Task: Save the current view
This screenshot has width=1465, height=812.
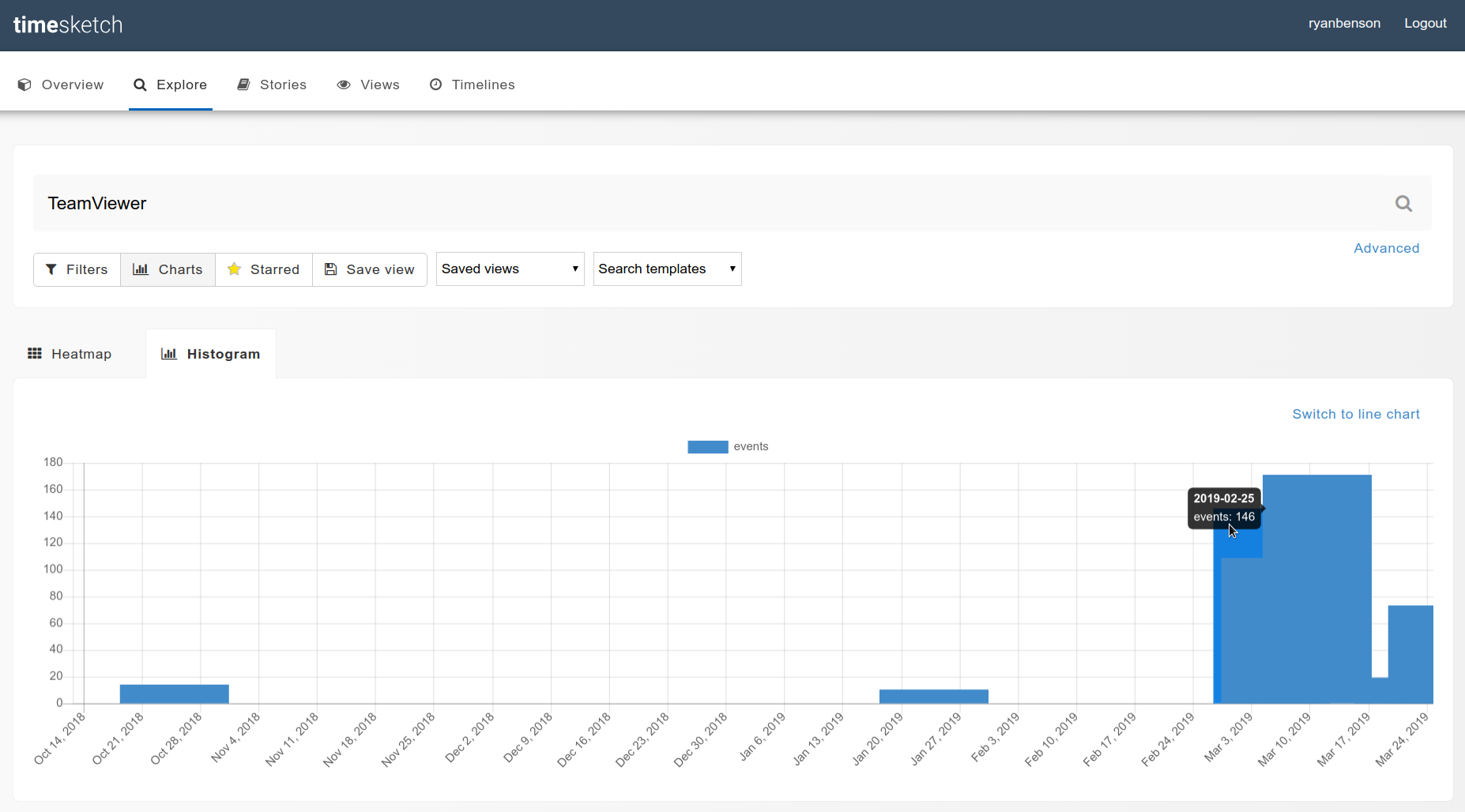Action: [370, 269]
